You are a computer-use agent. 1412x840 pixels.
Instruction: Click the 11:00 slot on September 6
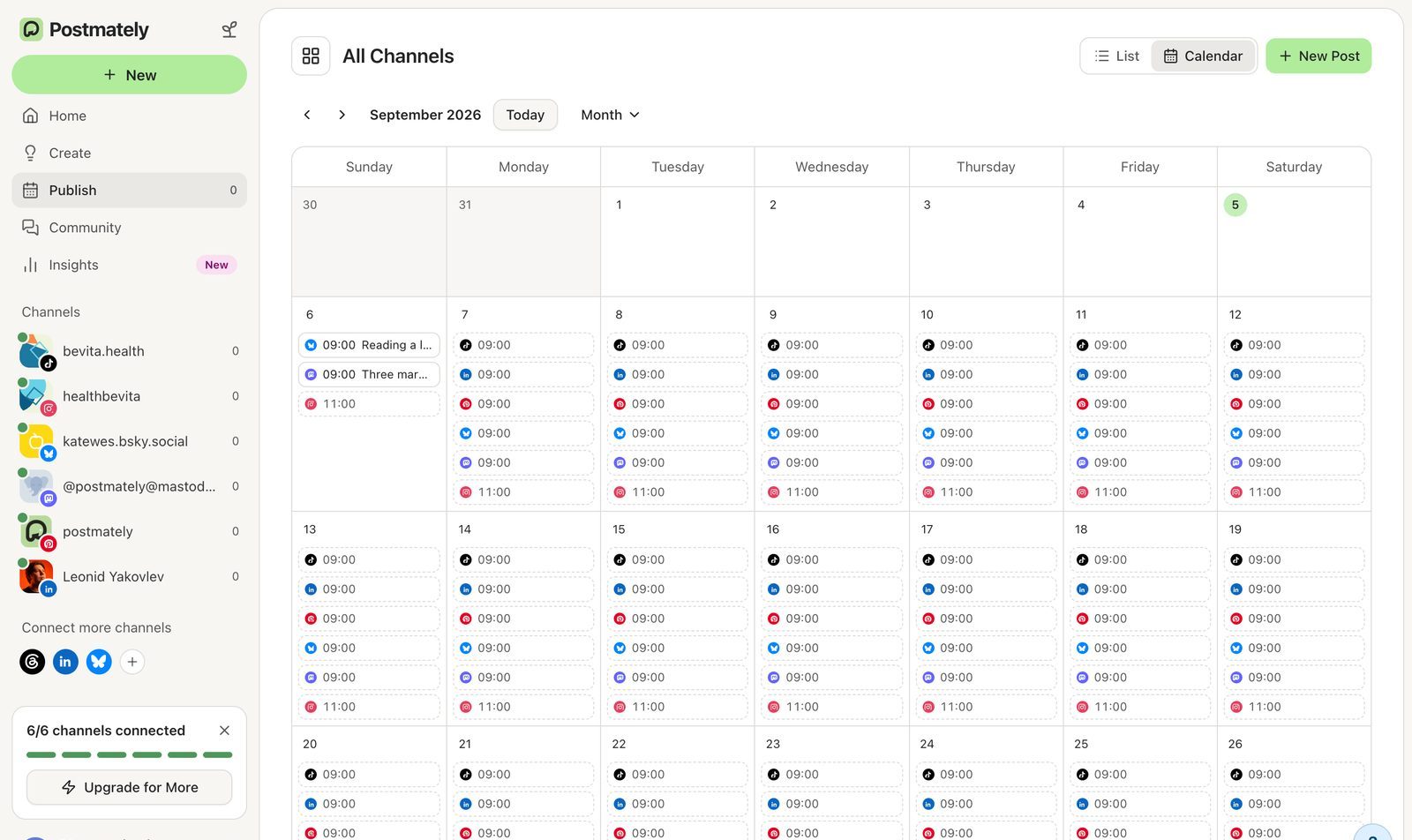[x=369, y=404]
